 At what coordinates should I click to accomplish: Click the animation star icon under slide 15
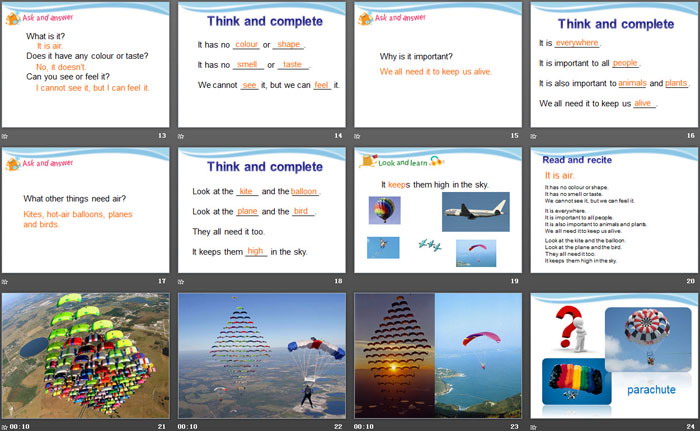357,136
